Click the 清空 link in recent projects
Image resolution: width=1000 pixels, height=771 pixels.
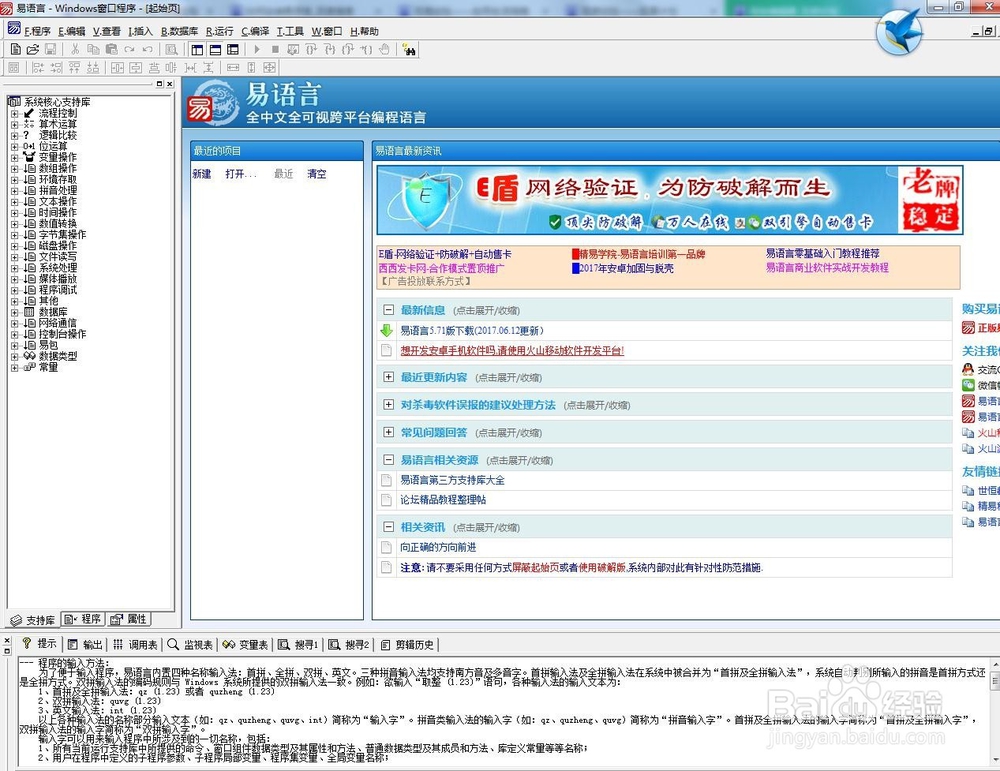(x=316, y=173)
